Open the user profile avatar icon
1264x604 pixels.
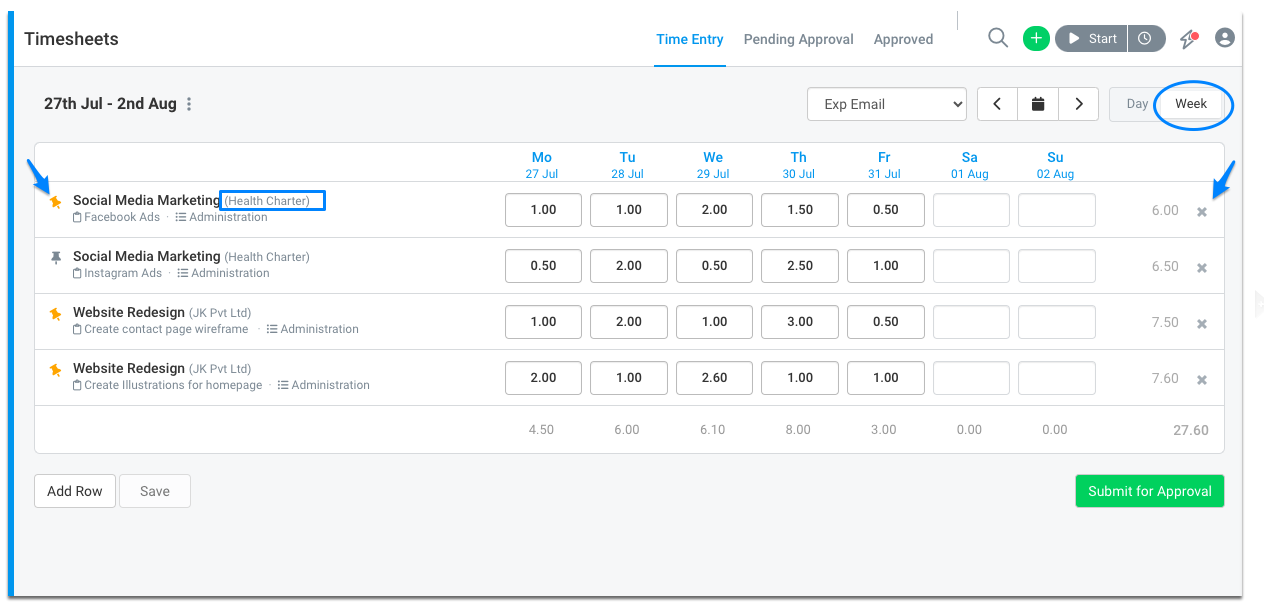(1225, 38)
